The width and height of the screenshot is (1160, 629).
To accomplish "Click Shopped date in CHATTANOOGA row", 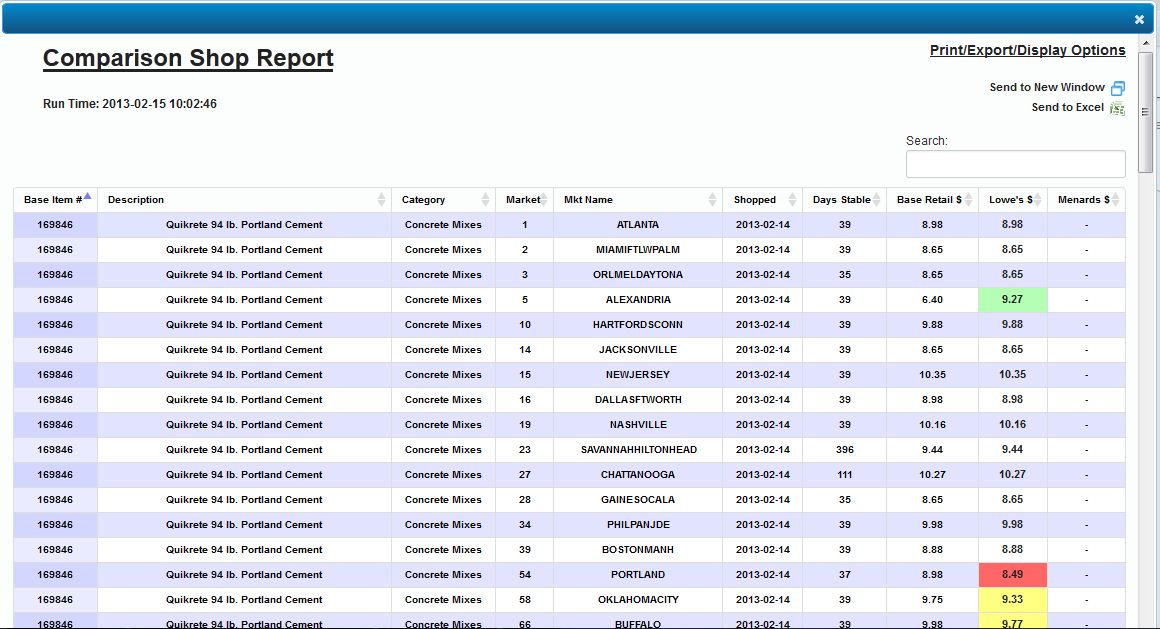I will 763,474.
